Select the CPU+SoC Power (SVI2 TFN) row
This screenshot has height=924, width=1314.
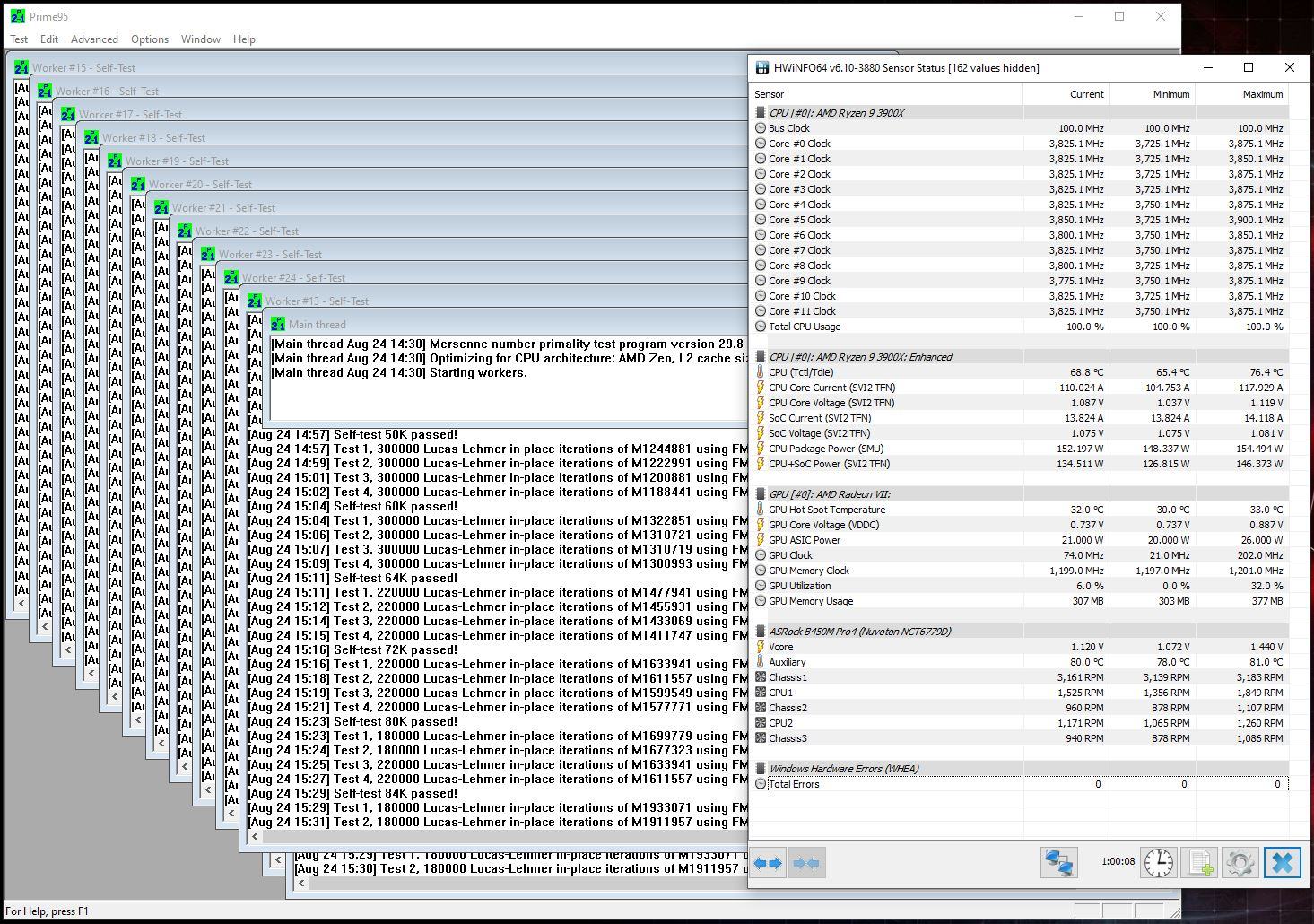coord(1021,464)
